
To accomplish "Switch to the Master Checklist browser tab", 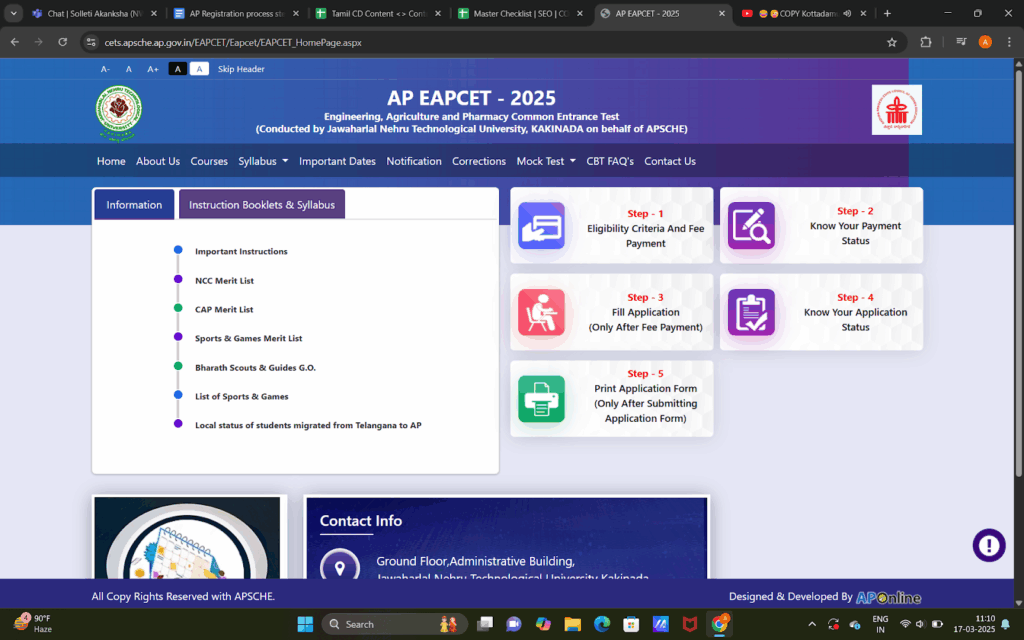I will tap(521, 13).
